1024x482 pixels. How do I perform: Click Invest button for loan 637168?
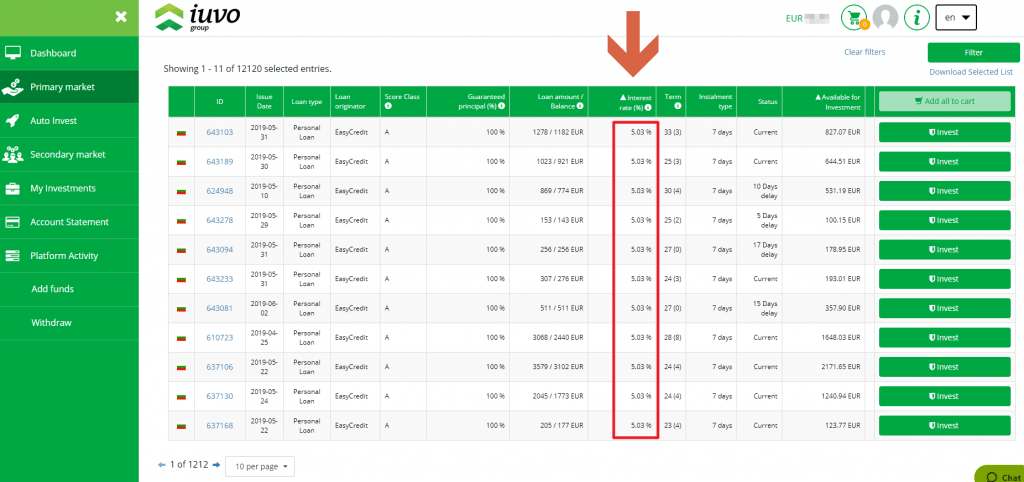[x=944, y=425]
